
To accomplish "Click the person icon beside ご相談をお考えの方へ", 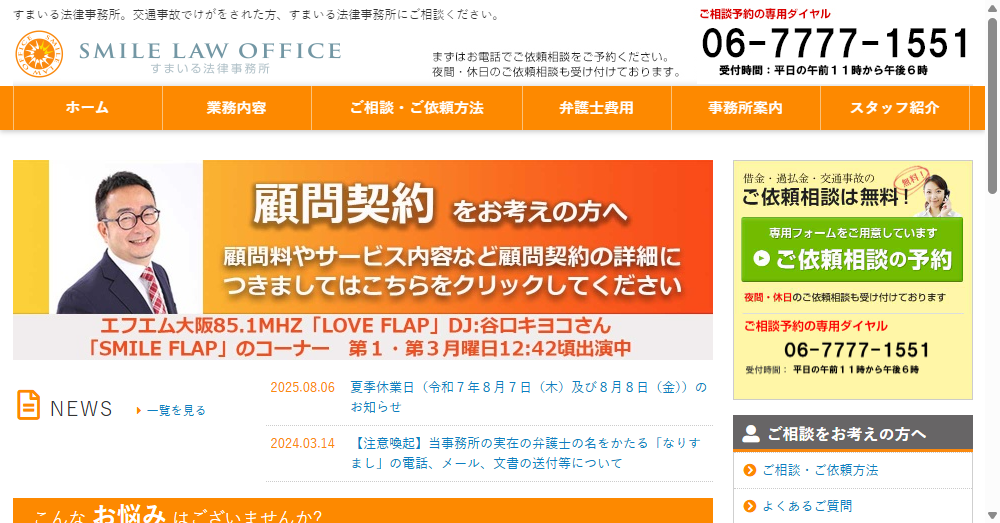I will 751,434.
